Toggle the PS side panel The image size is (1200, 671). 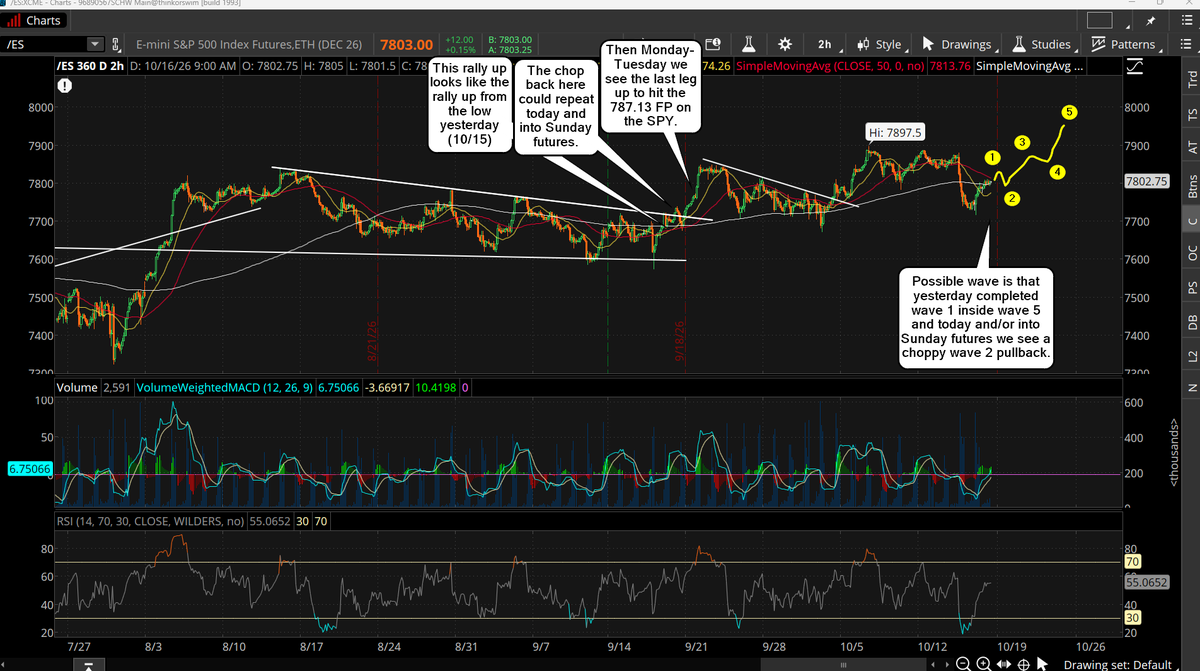tap(1191, 288)
